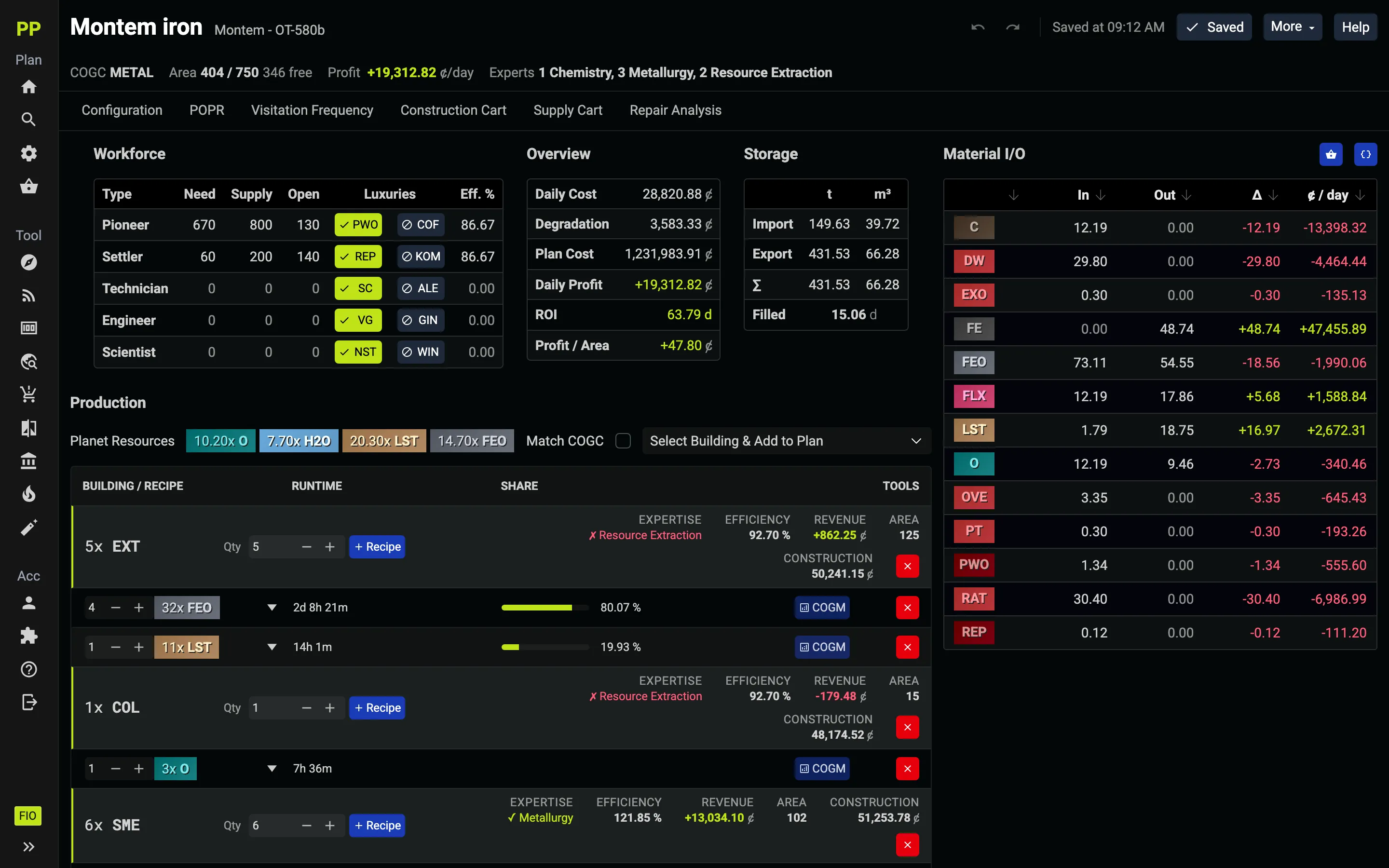
Task: Click the Saved button
Action: pyautogui.click(x=1214, y=27)
